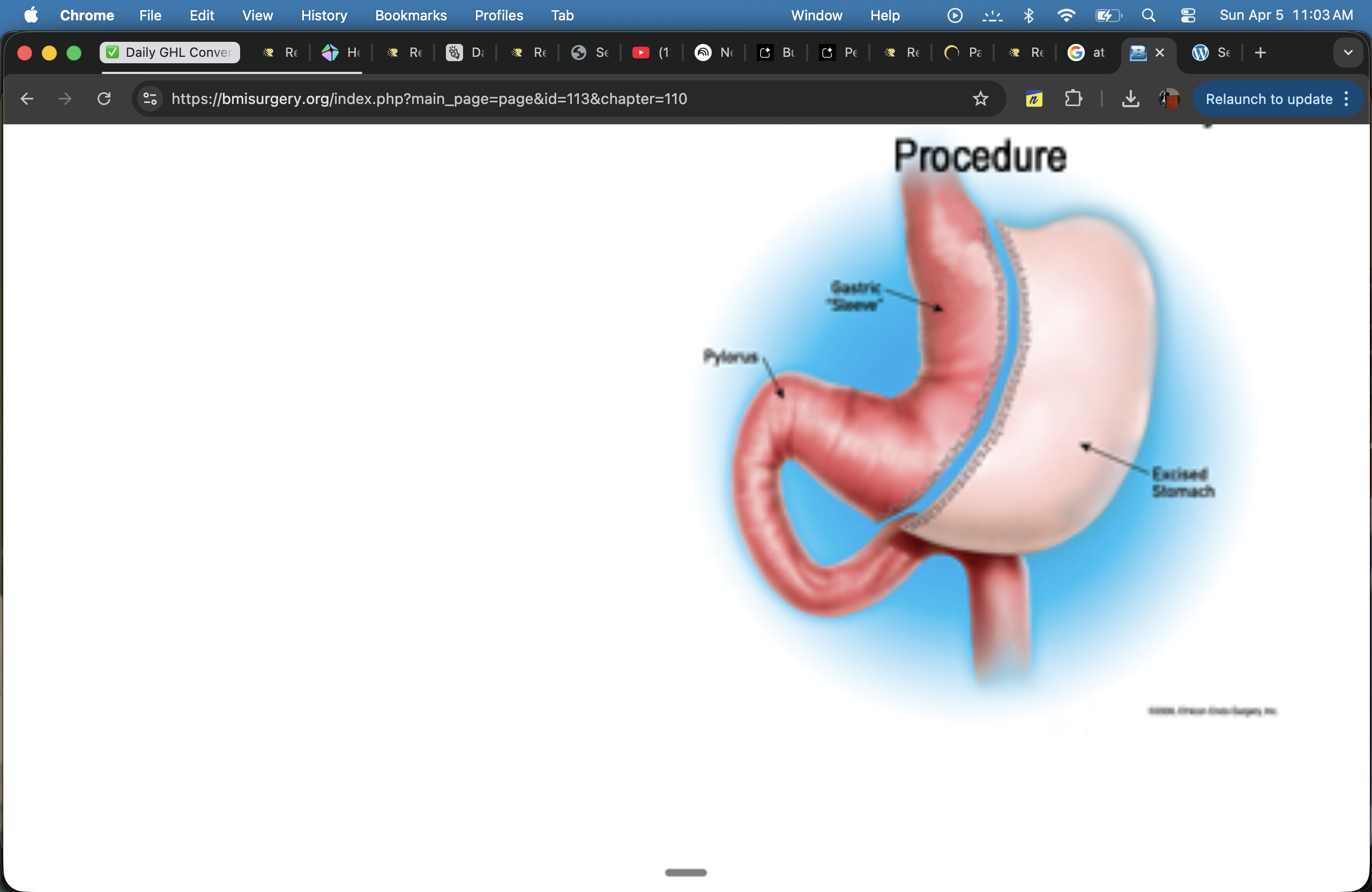This screenshot has height=892, width=1372.
Task: Switch to Daily GHL Conver tab
Action: (170, 53)
